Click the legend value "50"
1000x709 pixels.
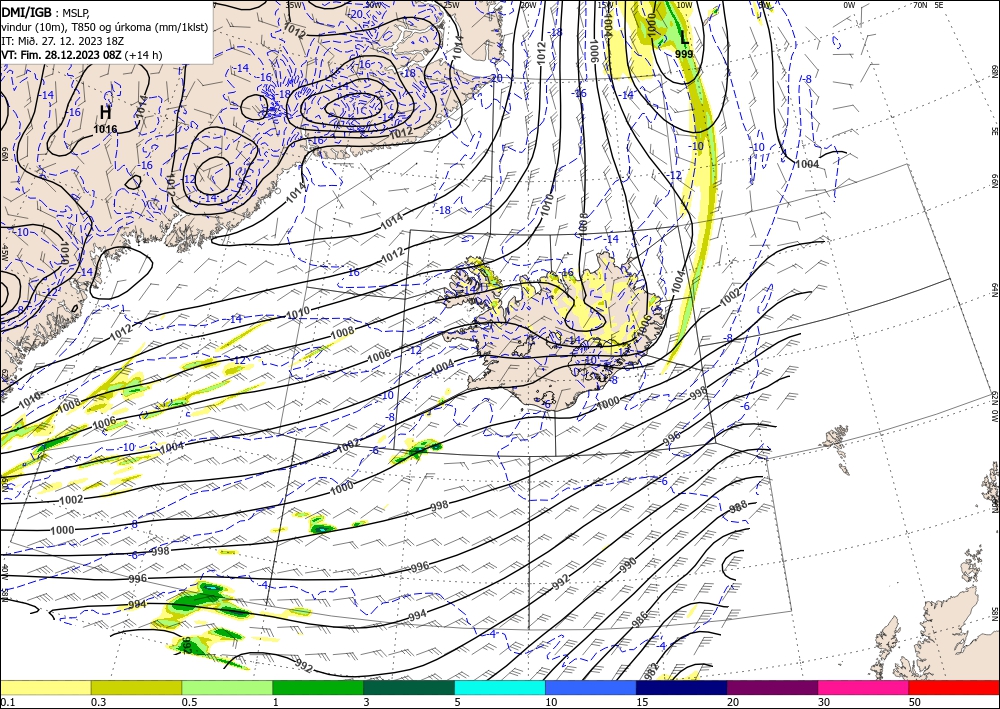tap(915, 702)
